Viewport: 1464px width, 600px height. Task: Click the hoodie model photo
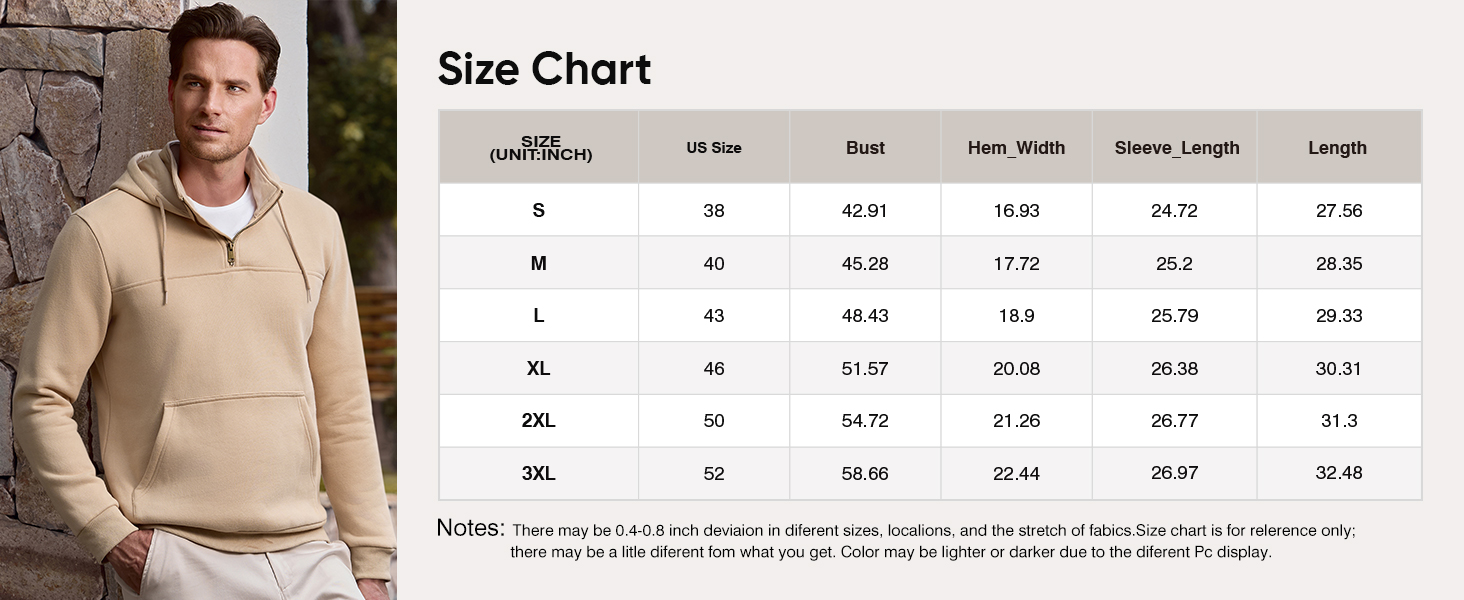(x=198, y=300)
